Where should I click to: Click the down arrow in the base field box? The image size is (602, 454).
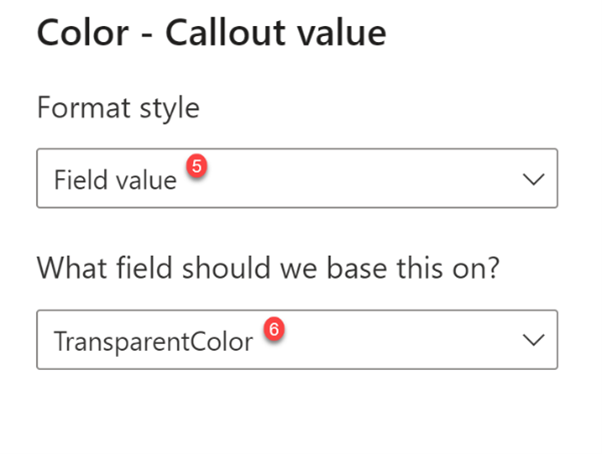click(534, 341)
